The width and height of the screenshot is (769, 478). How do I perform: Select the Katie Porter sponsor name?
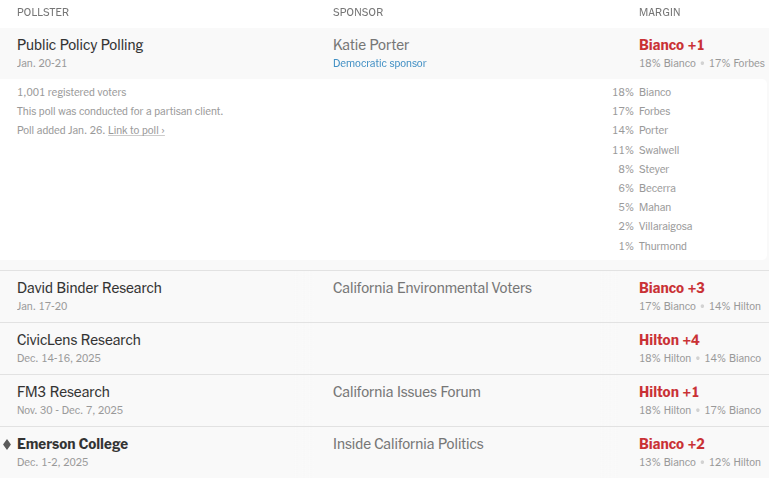(371, 45)
